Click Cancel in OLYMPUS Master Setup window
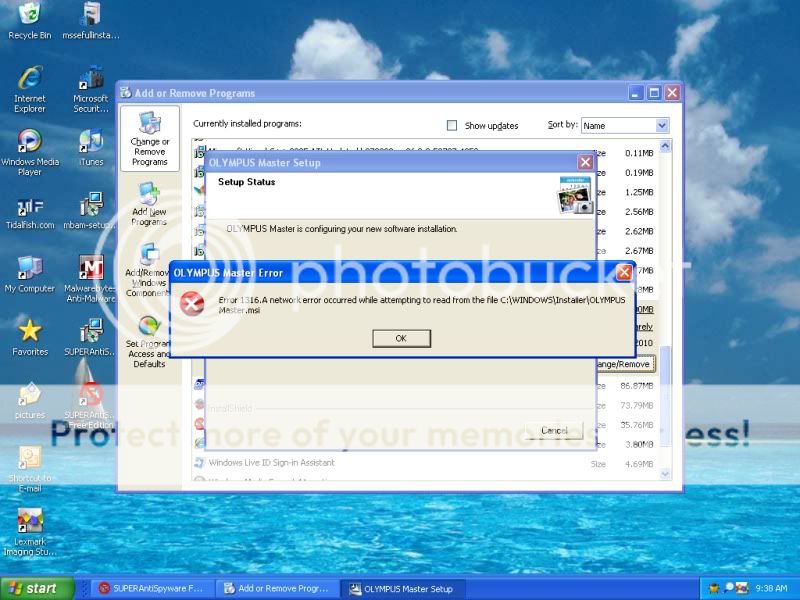Image resolution: width=800 pixels, height=600 pixels. click(554, 431)
